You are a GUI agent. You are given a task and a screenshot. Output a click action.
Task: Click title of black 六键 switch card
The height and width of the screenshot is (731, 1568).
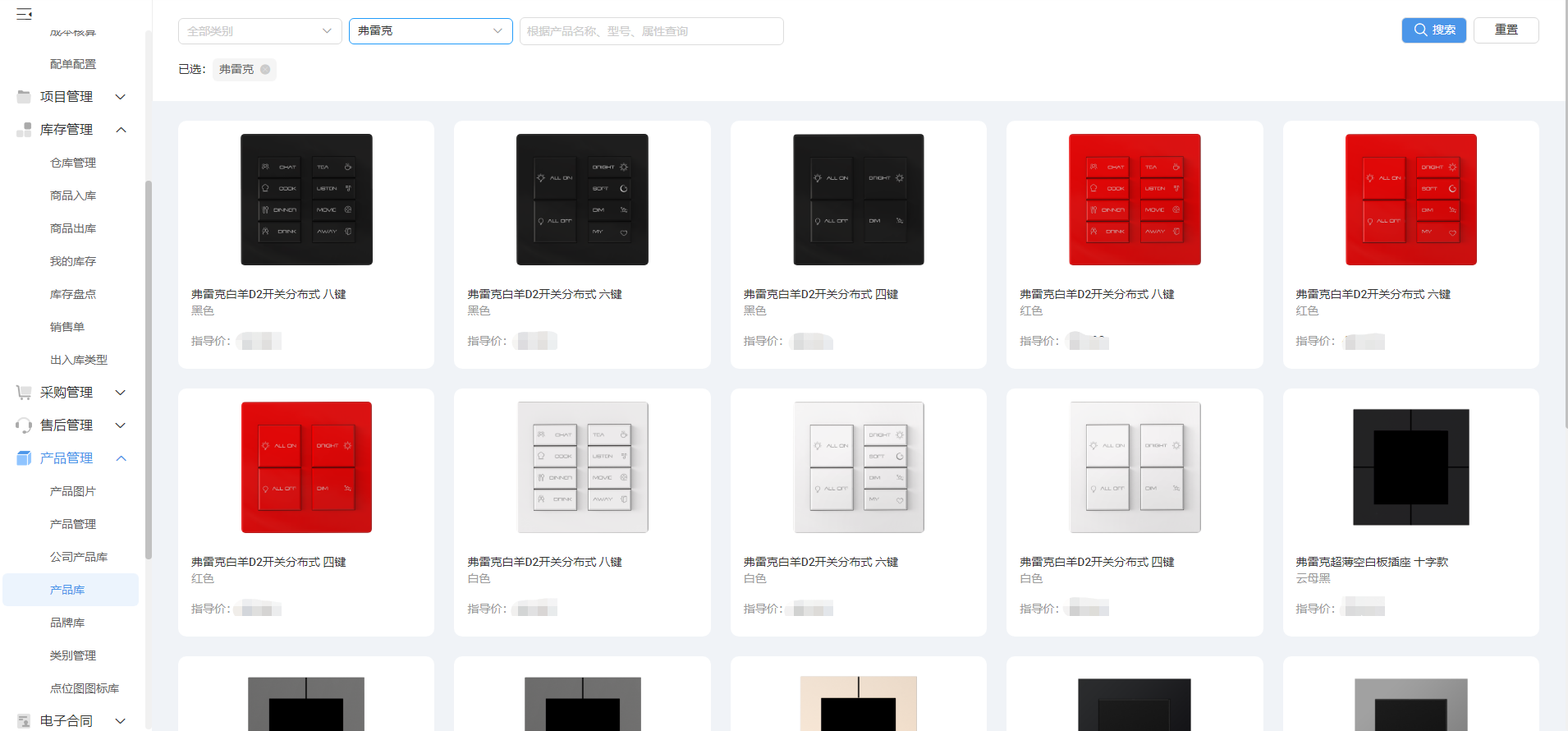pos(545,294)
